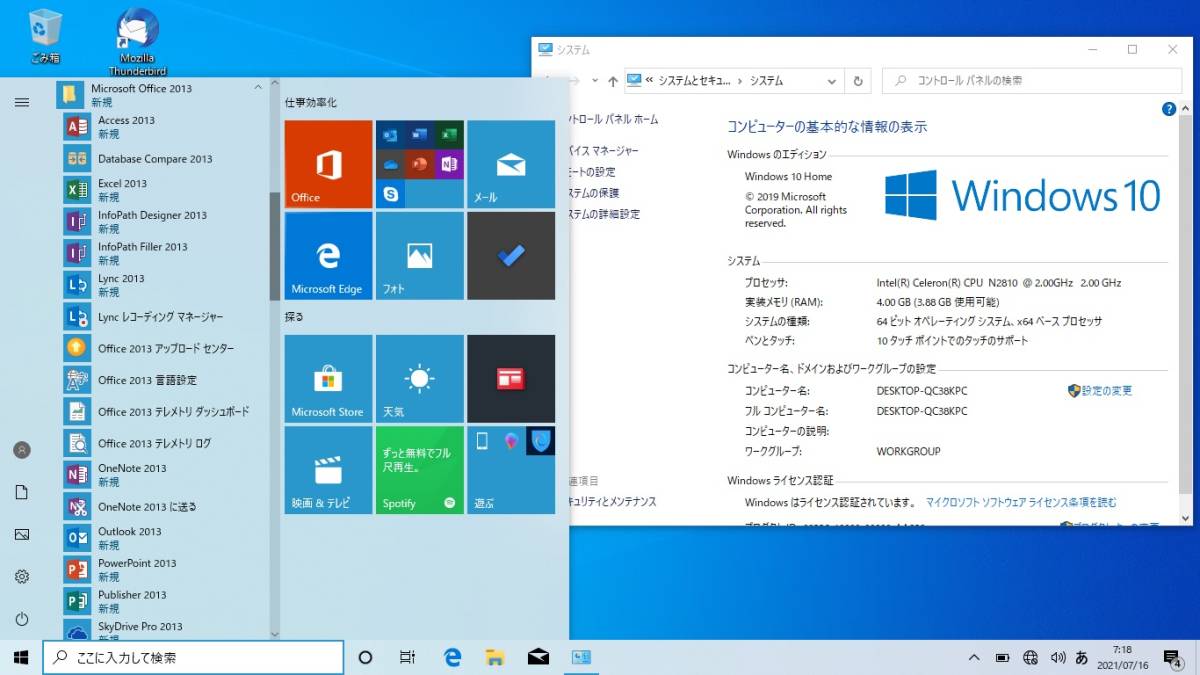Open the Spotify tile
The height and width of the screenshot is (675, 1200).
[420, 470]
